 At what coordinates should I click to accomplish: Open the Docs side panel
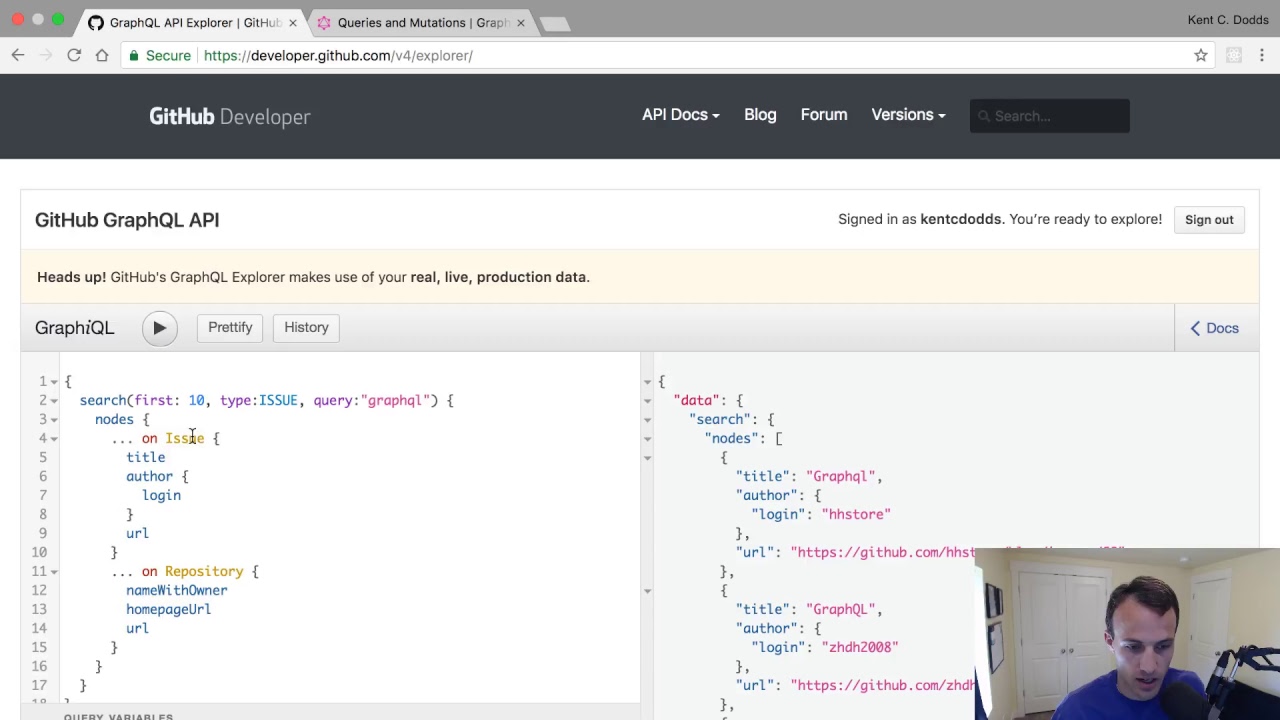pos(1215,328)
